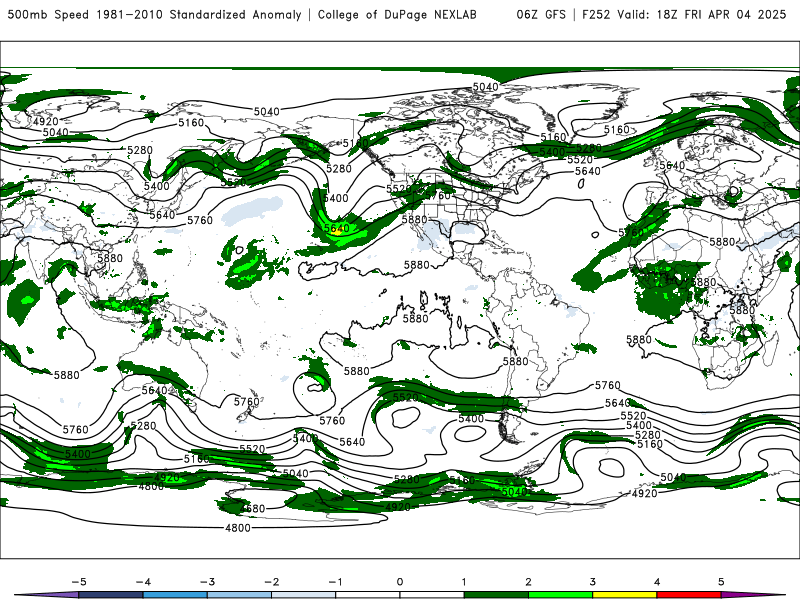
Task: Click the 'F252 Valid: 18Z FRI APR 04 2025' text
Action: [x=684, y=14]
